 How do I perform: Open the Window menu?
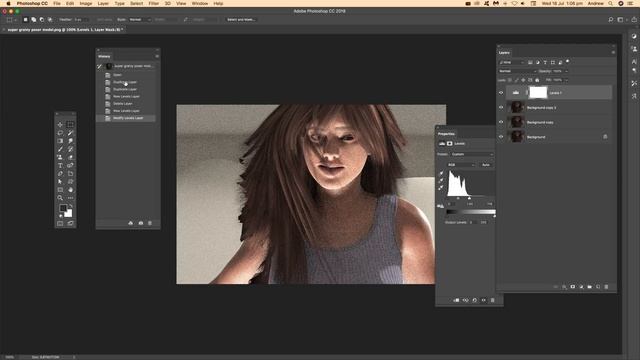point(200,3)
